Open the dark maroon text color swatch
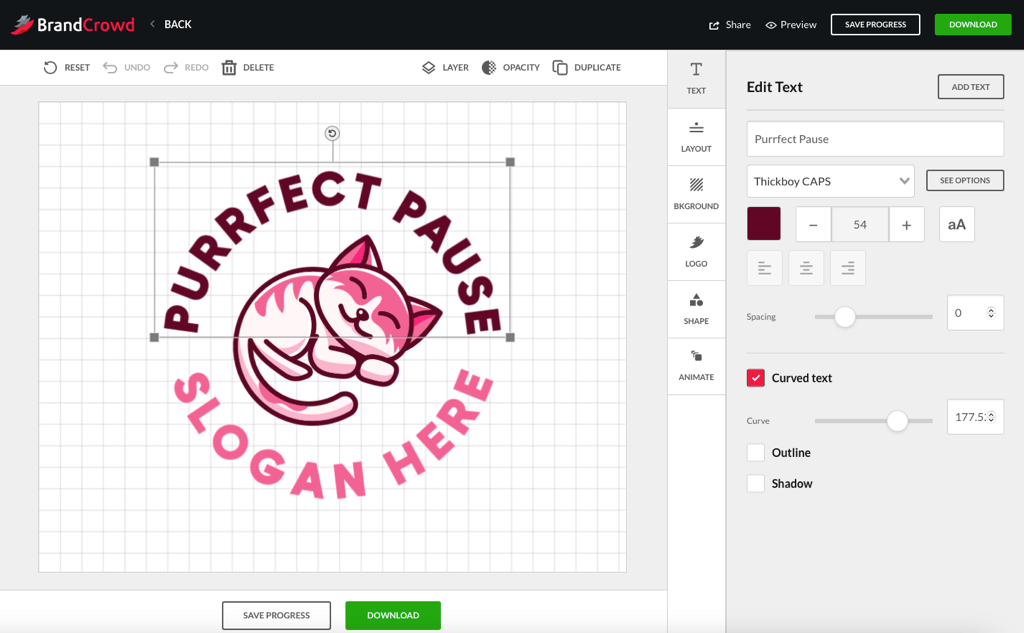1024x633 pixels. click(x=764, y=224)
